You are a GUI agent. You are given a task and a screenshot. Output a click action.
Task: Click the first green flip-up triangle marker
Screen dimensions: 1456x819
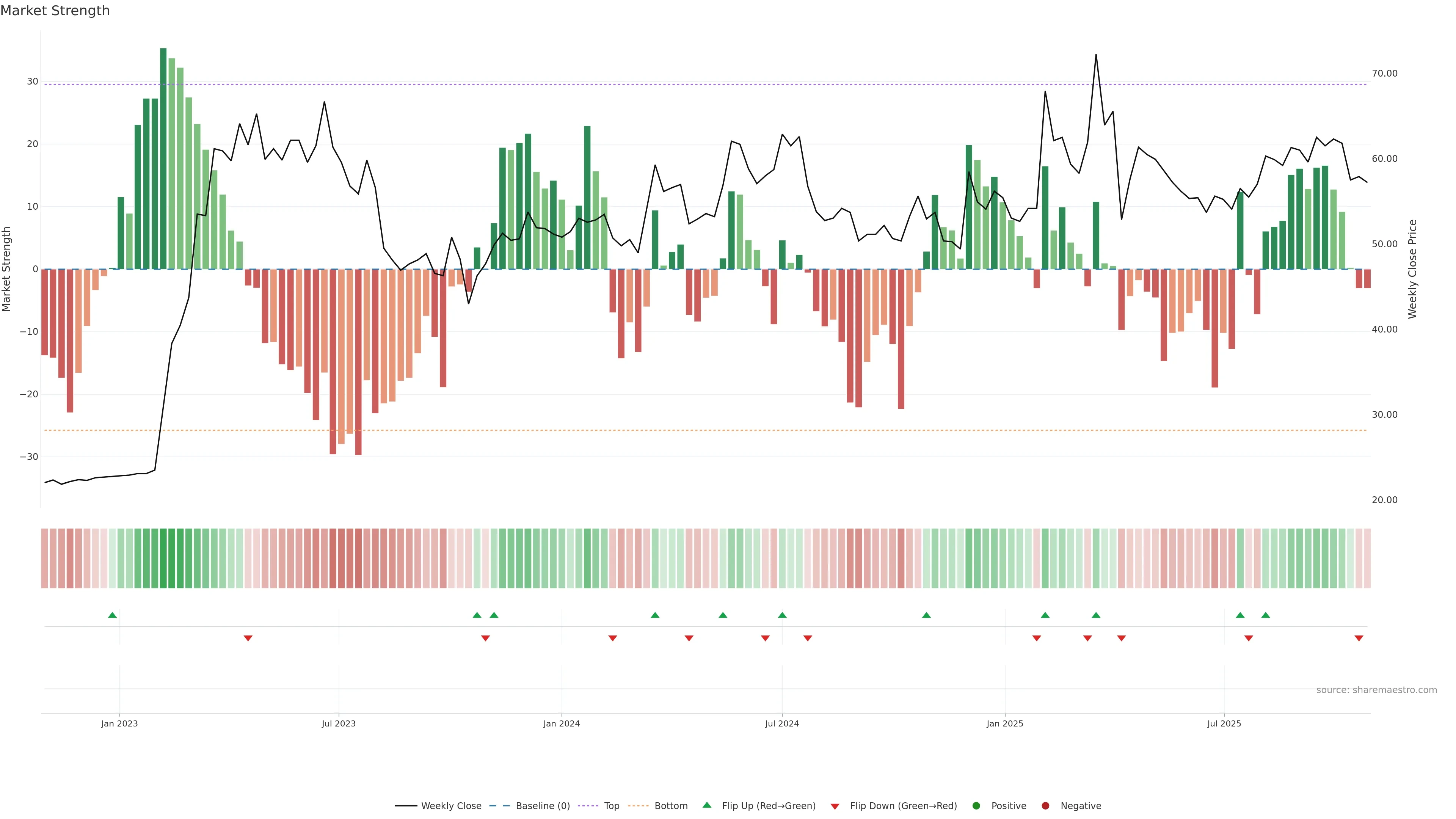point(113,615)
